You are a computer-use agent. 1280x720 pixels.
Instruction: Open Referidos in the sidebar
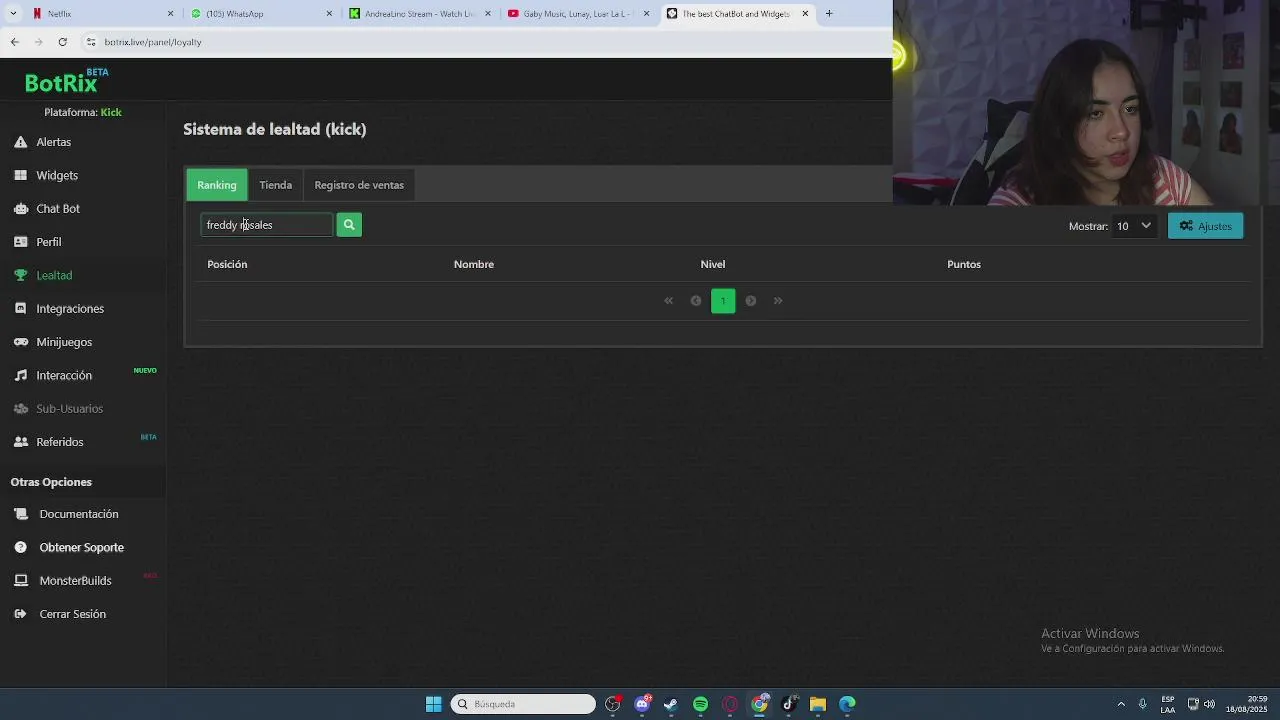(x=60, y=442)
